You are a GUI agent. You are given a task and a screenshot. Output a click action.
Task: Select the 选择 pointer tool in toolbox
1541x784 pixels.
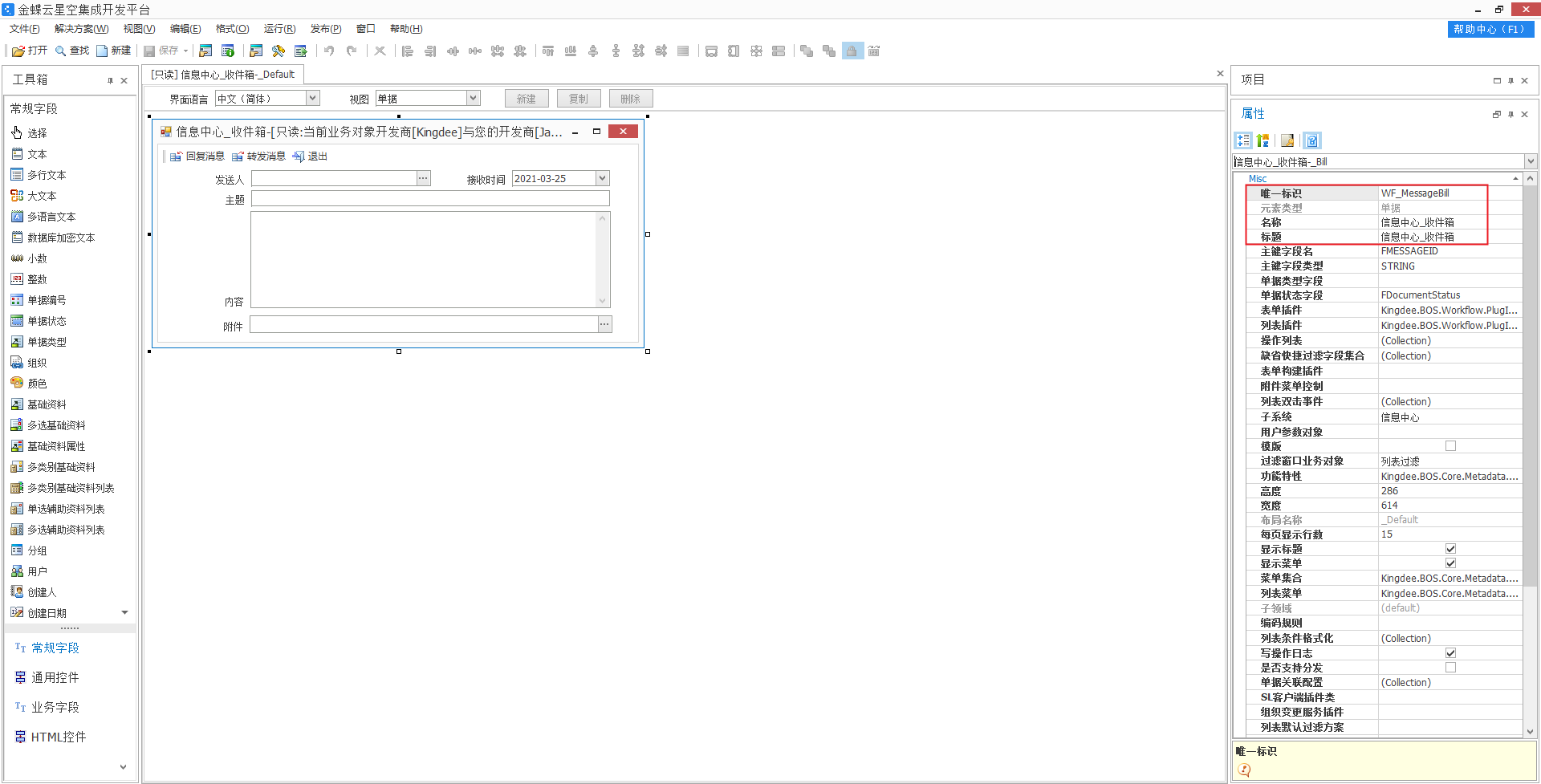29,133
